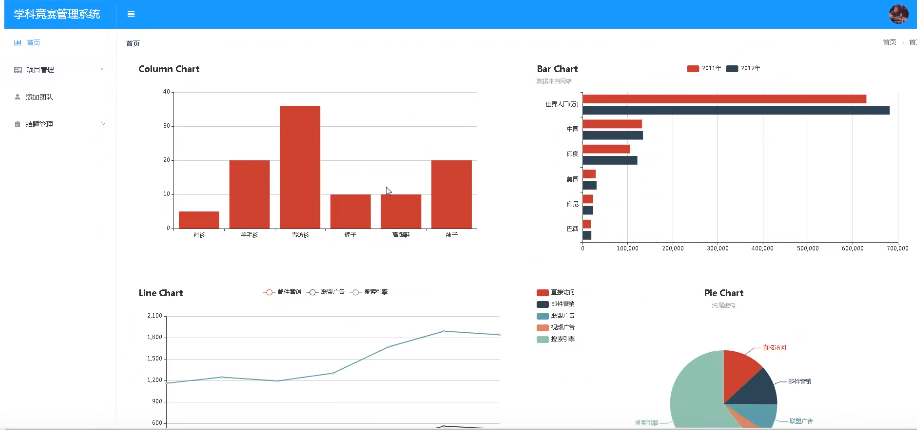Toggle the red 邮件营销 Line Chart legend
917x430 pixels.
pos(282,292)
